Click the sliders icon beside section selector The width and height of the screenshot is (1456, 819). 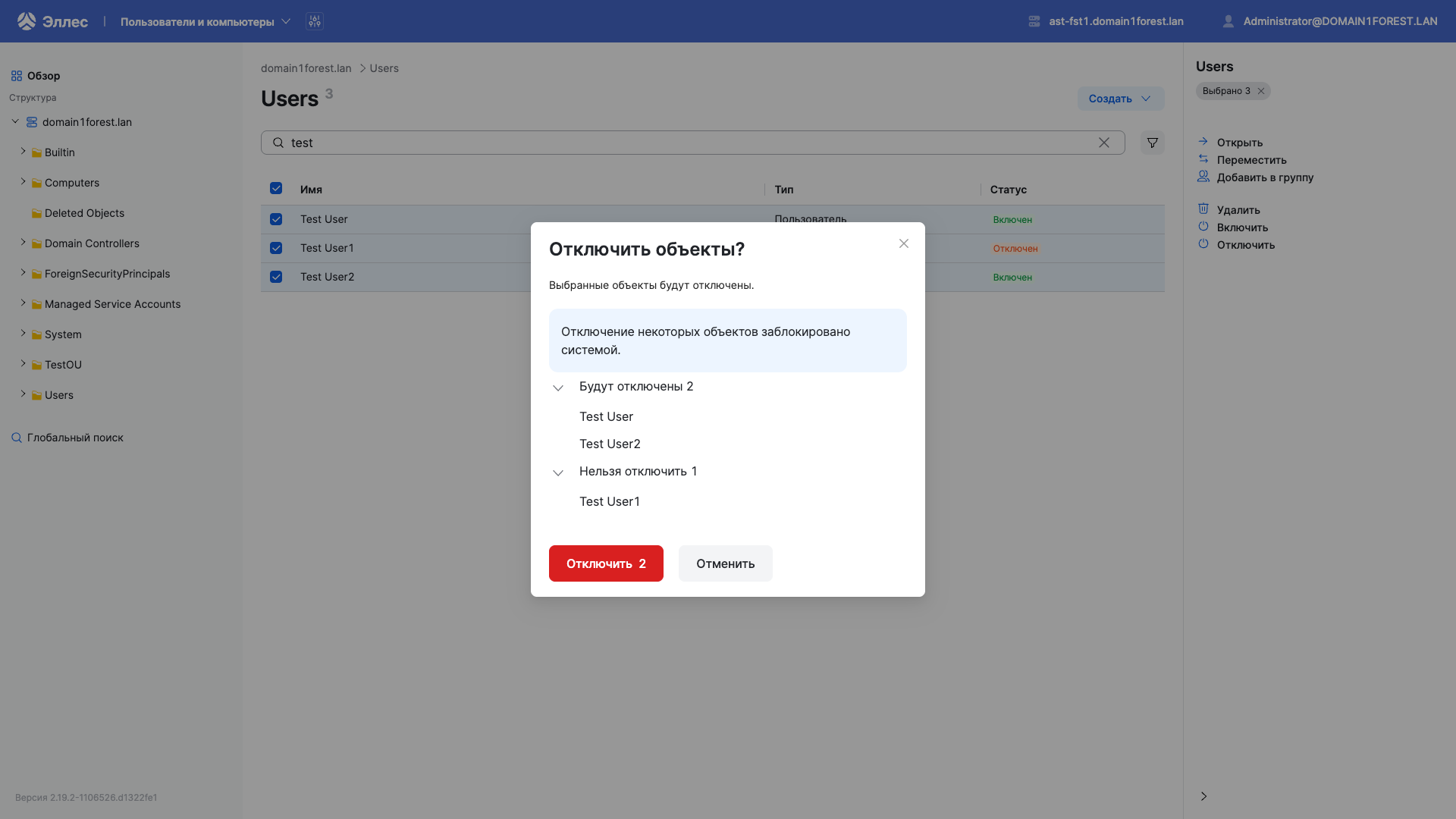[314, 21]
